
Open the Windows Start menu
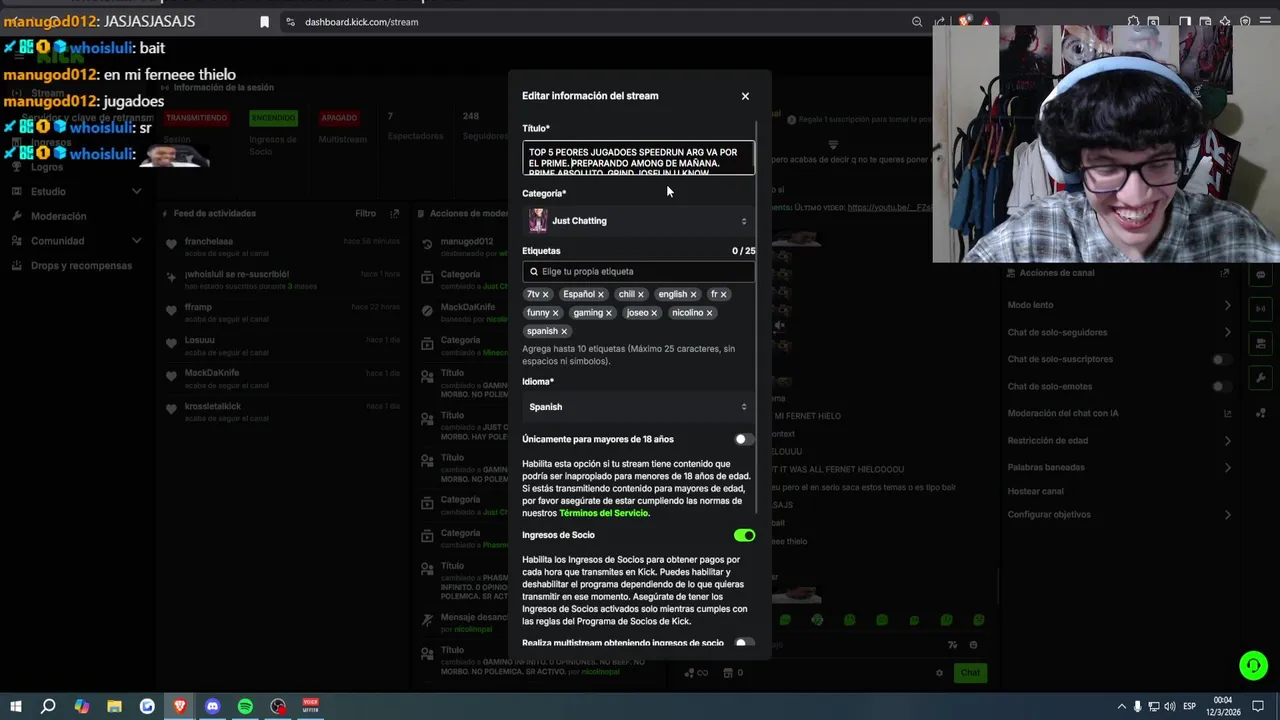coord(15,706)
